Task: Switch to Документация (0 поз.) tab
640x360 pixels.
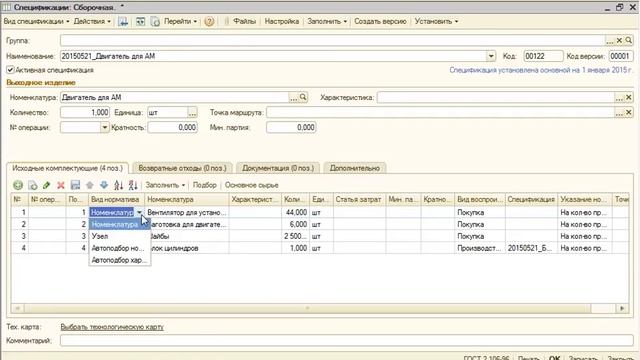Action: point(278,168)
